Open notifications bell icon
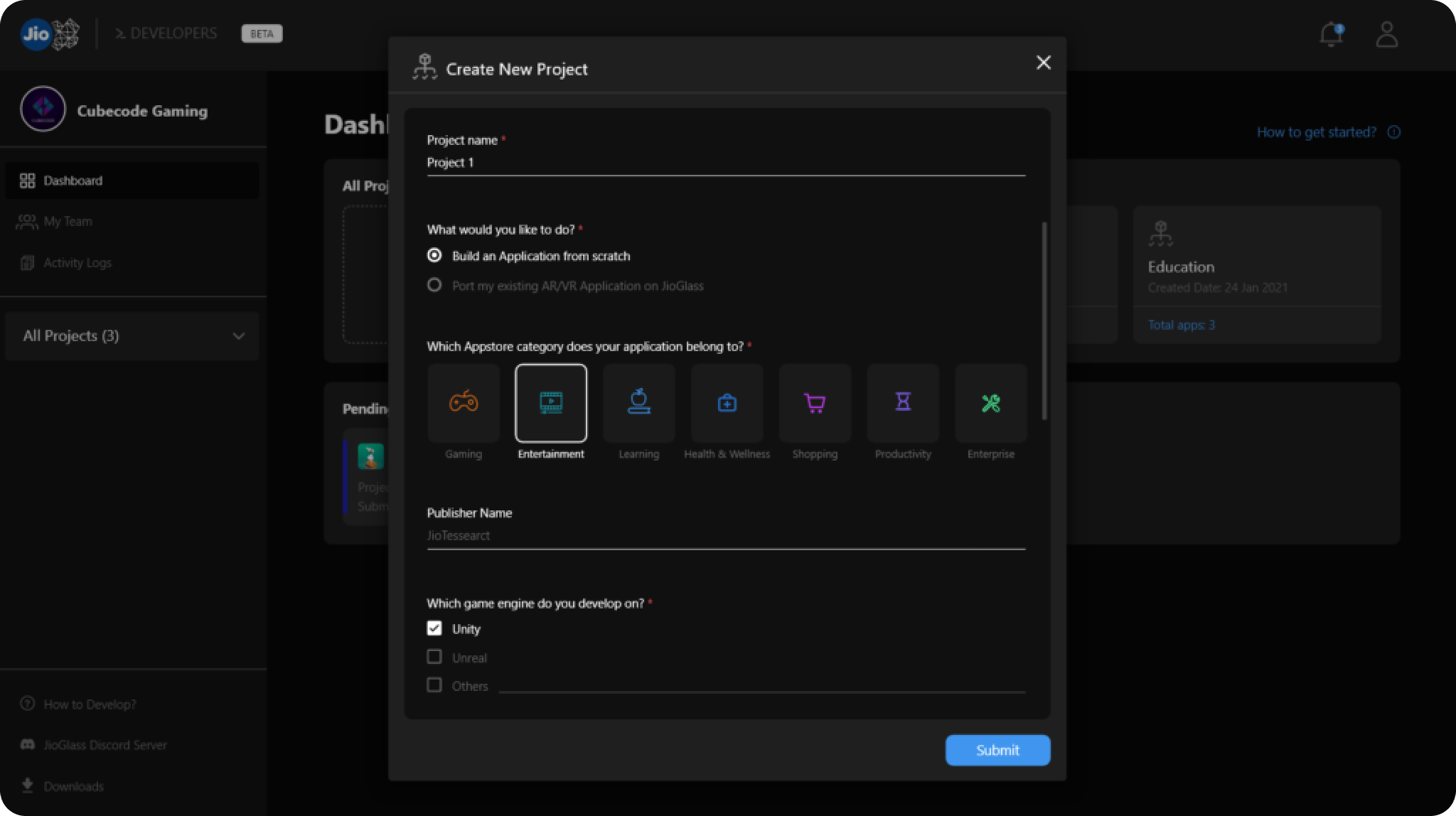1456x816 pixels. tap(1331, 34)
